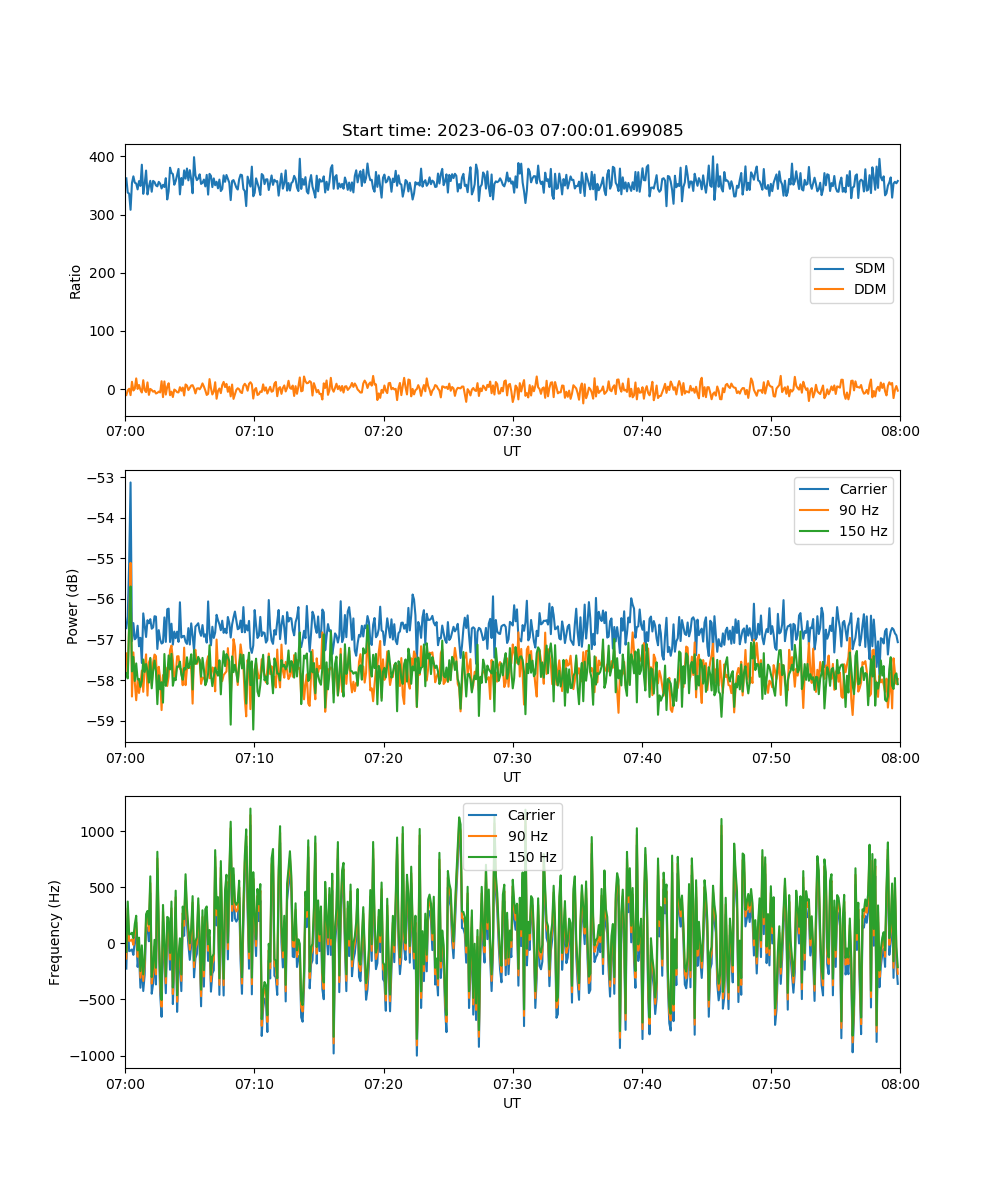This screenshot has width=1000, height=1200.
Task: Click the "UT" label under the Ratio plot
Action: 512,451
